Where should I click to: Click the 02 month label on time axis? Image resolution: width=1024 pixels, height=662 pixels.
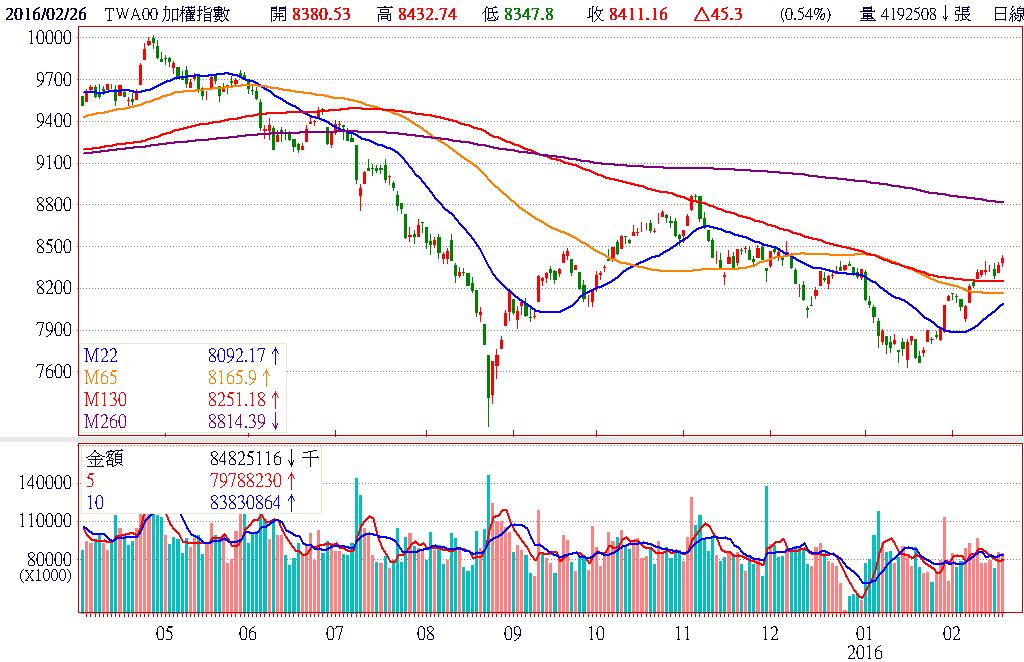click(x=952, y=633)
